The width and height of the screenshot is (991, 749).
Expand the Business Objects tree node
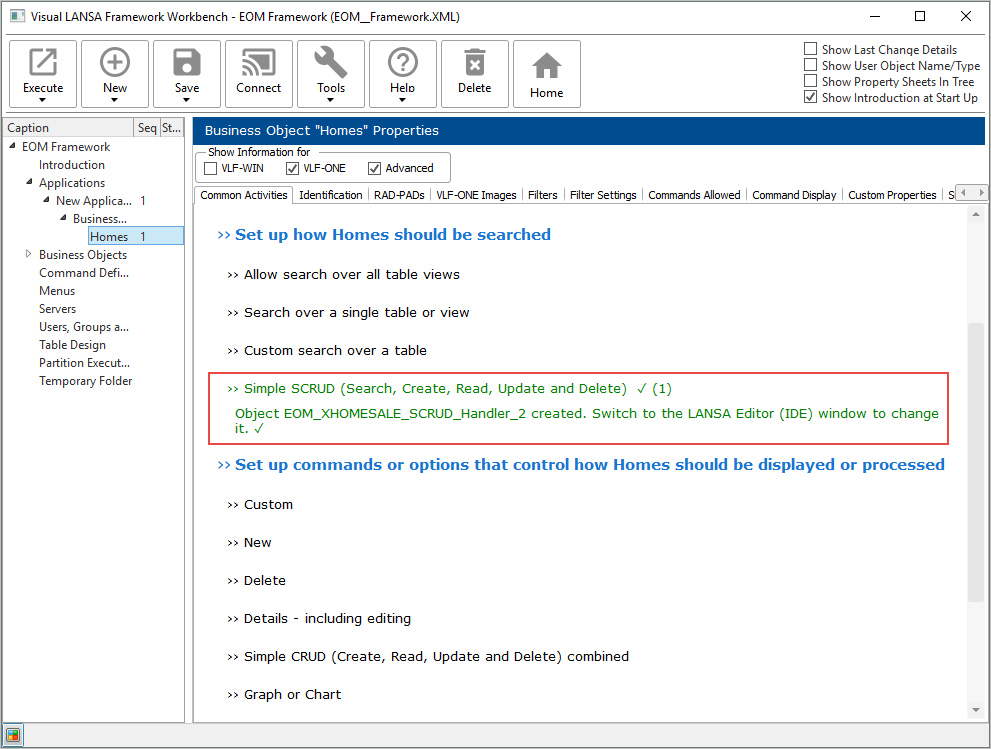pos(28,255)
